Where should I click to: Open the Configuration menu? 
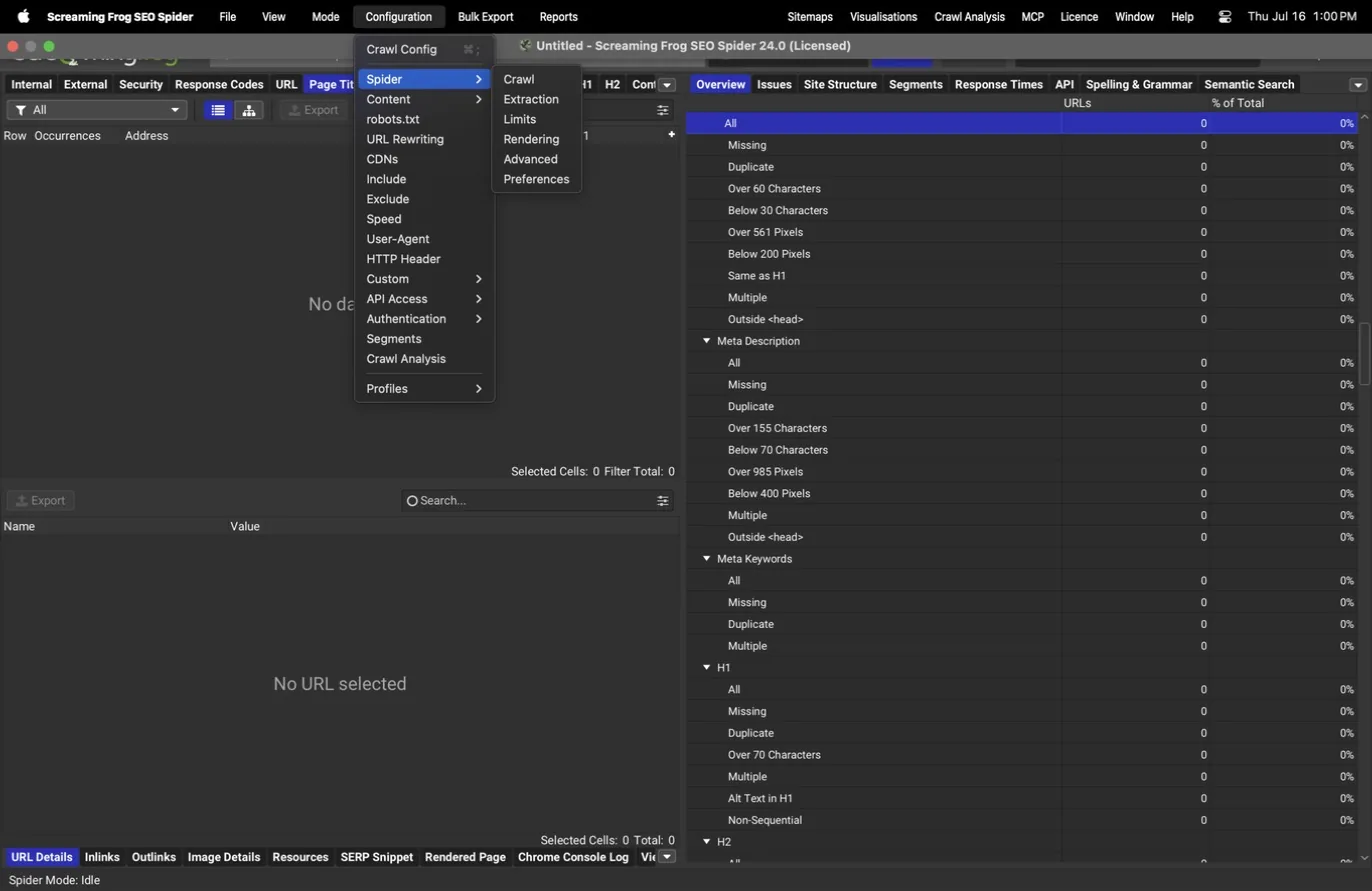tap(398, 17)
